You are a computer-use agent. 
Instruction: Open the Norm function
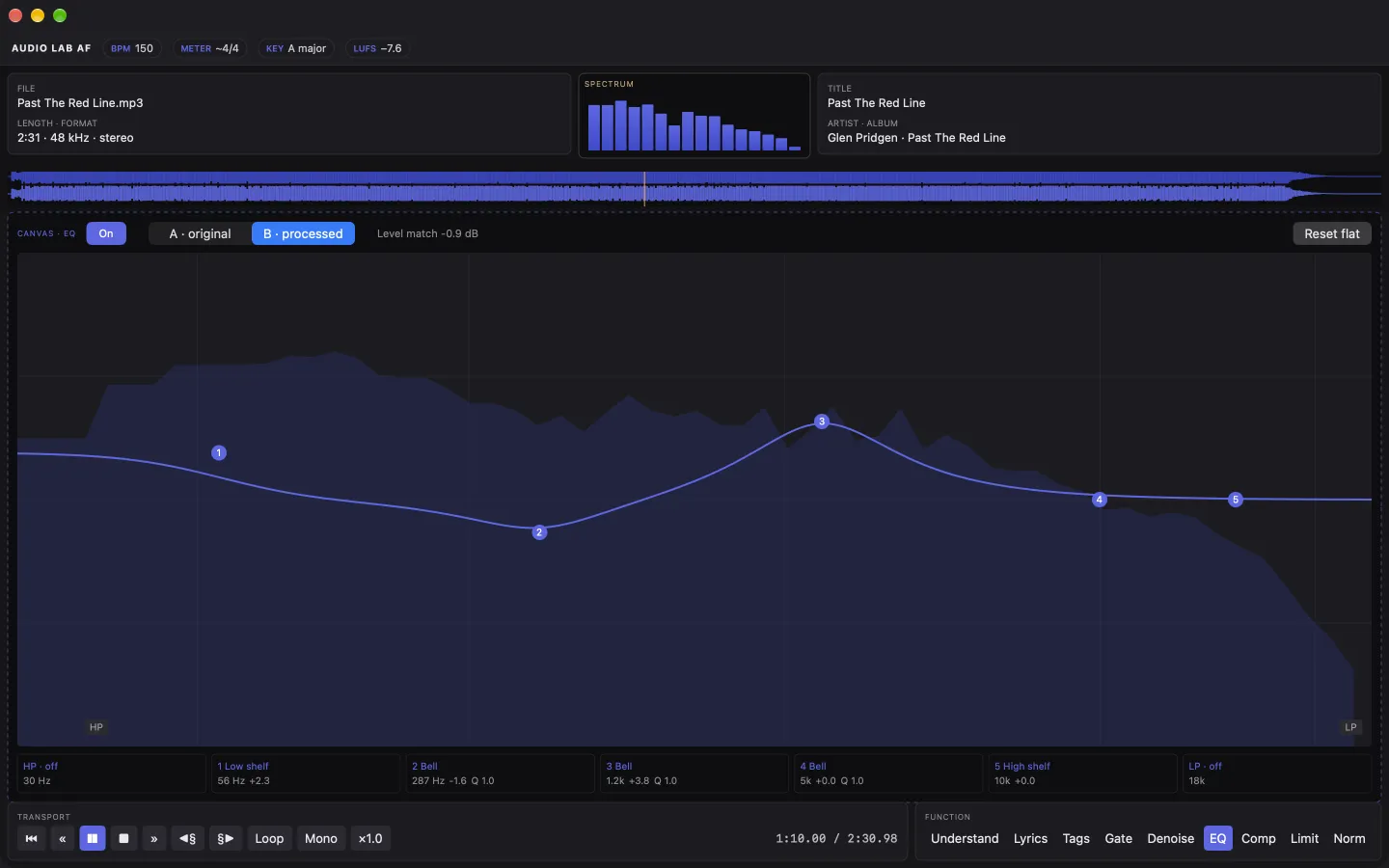pyautogui.click(x=1348, y=838)
